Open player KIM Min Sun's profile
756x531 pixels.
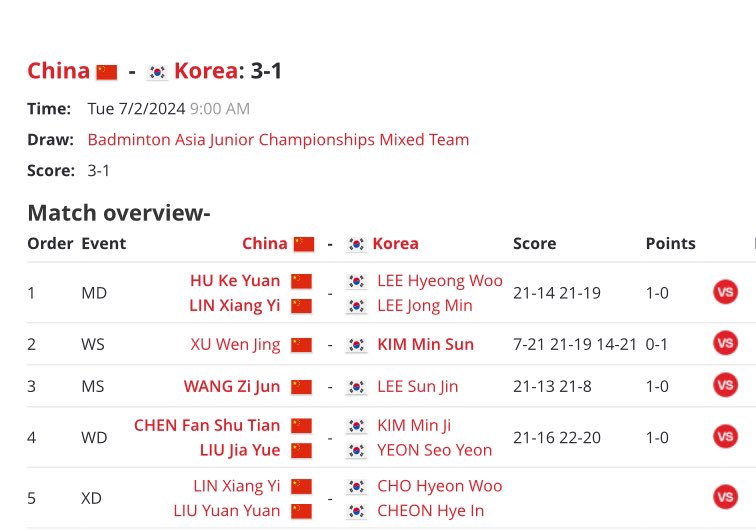[425, 344]
